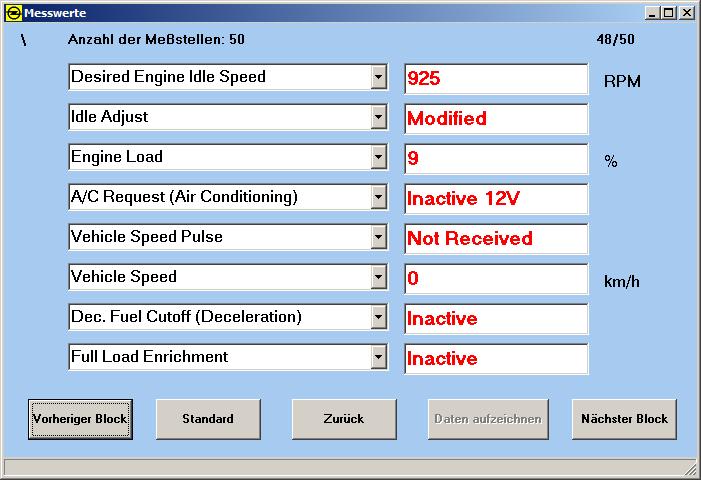Screen dimensions: 701x480
Task: Go back with the Zurück button
Action: [344, 419]
